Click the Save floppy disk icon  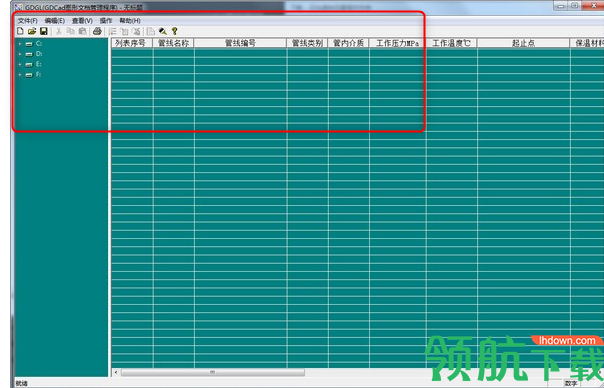(44, 31)
